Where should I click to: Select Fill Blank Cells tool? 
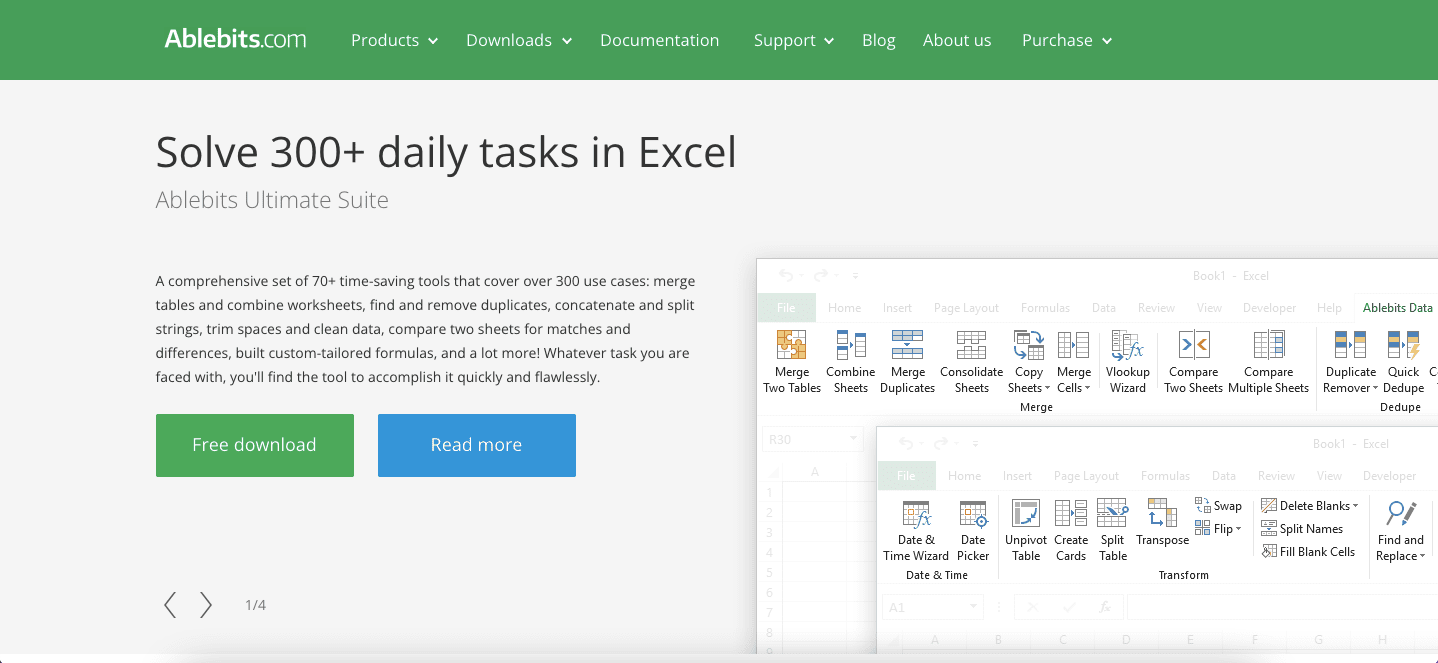(x=1308, y=552)
